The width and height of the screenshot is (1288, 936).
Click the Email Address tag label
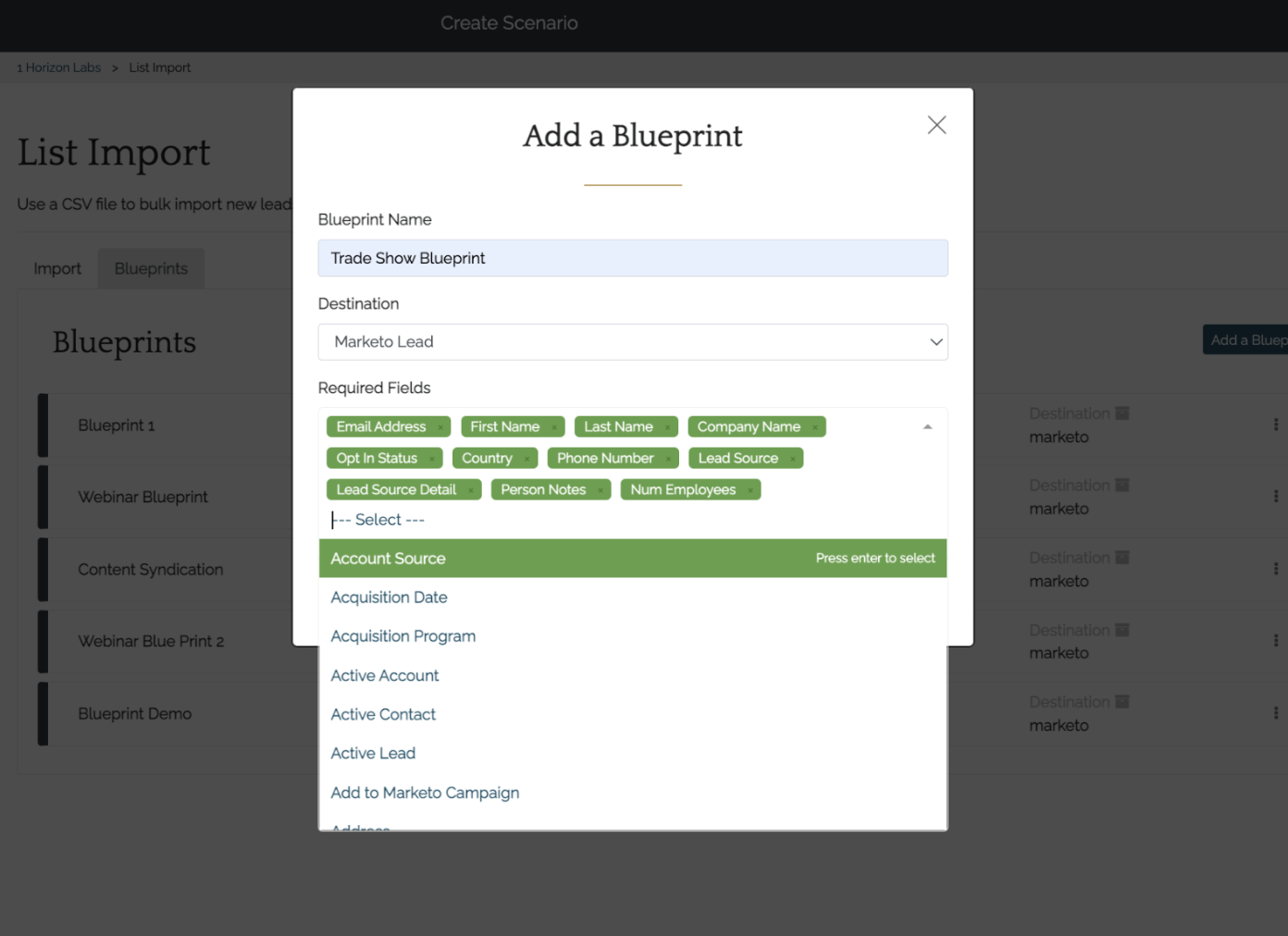[x=381, y=427]
